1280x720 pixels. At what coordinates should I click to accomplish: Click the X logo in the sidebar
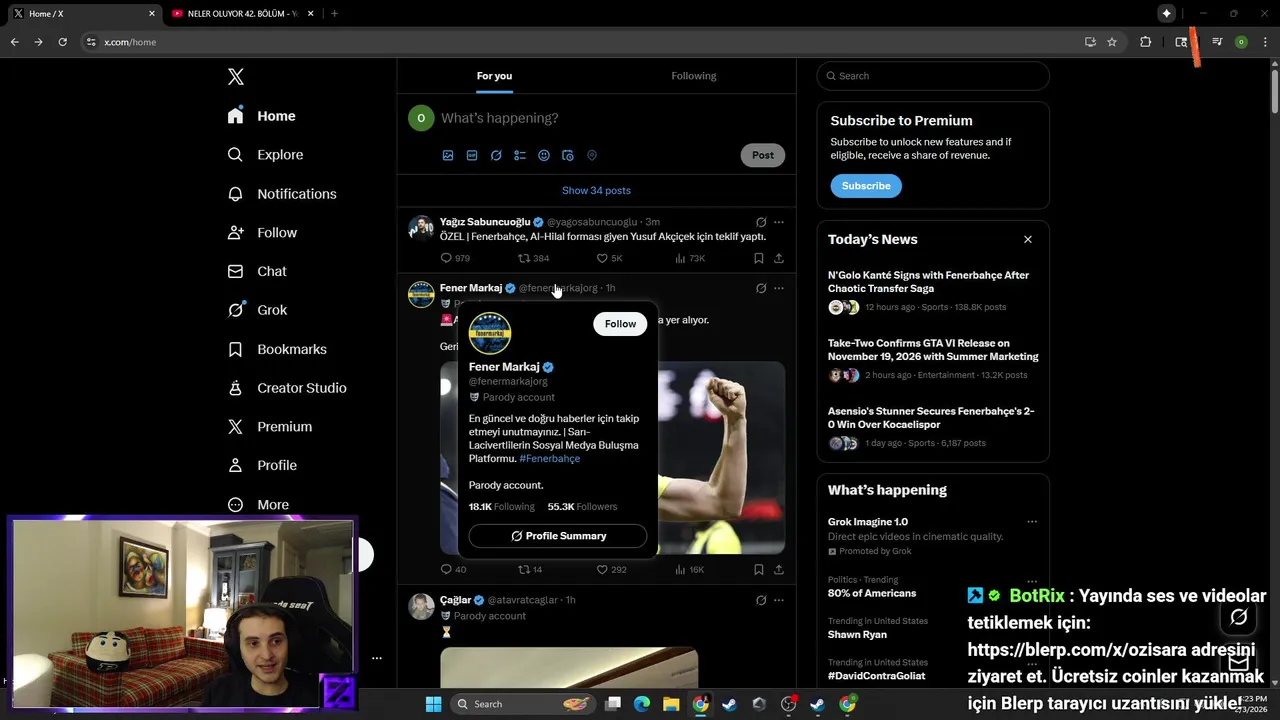coord(236,77)
